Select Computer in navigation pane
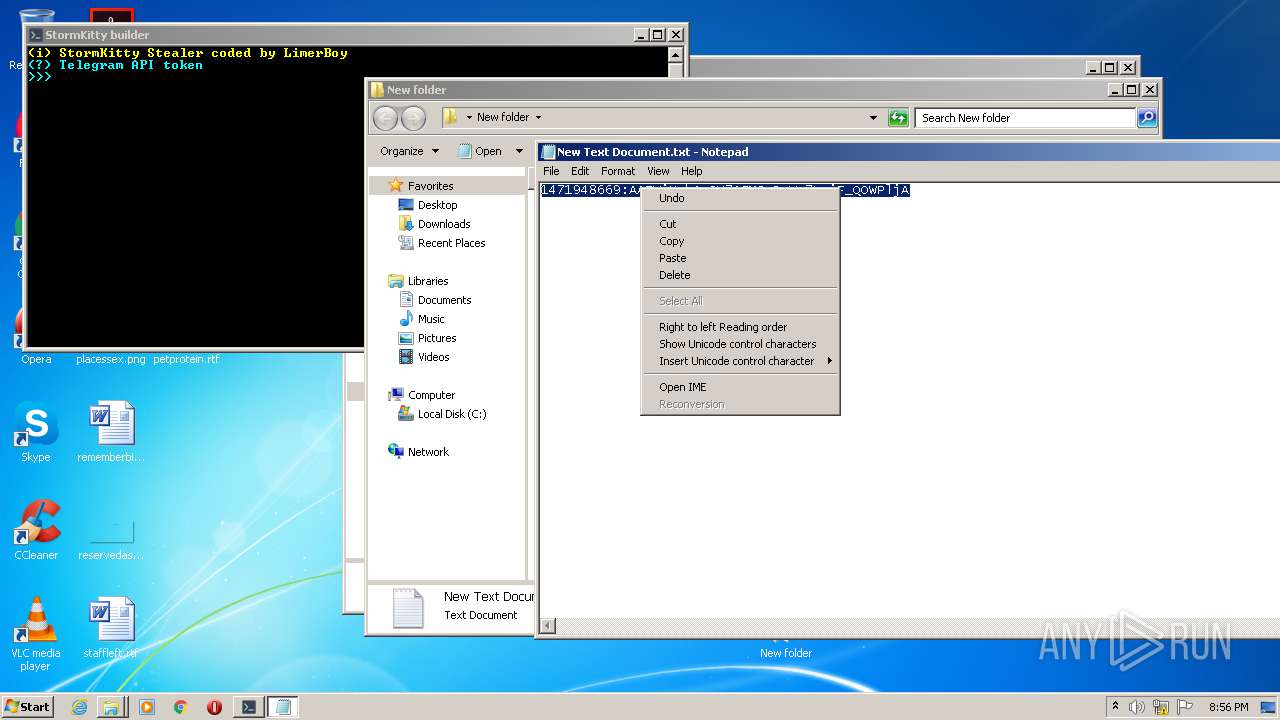 (x=431, y=395)
